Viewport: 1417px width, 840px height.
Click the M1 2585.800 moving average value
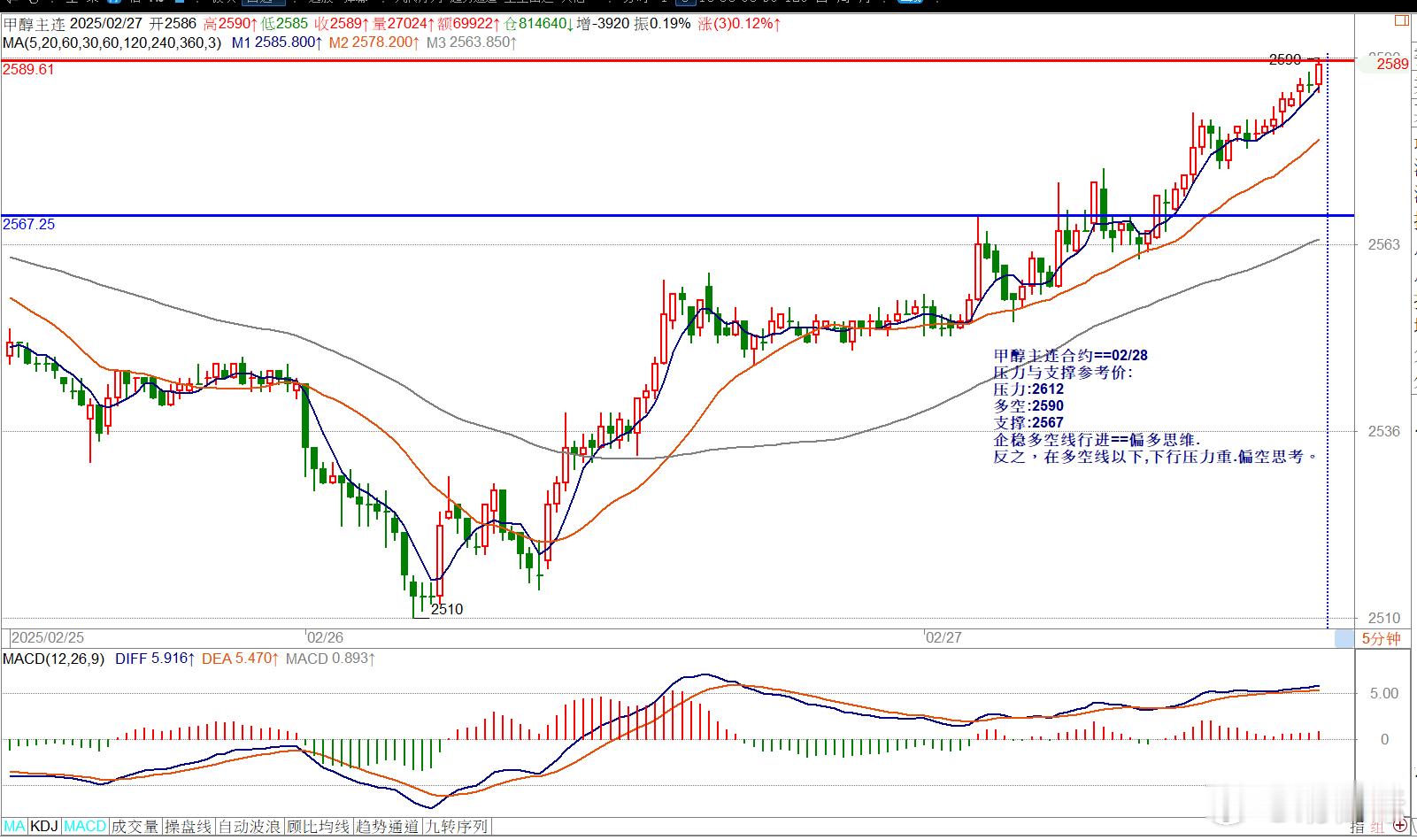click(x=275, y=42)
